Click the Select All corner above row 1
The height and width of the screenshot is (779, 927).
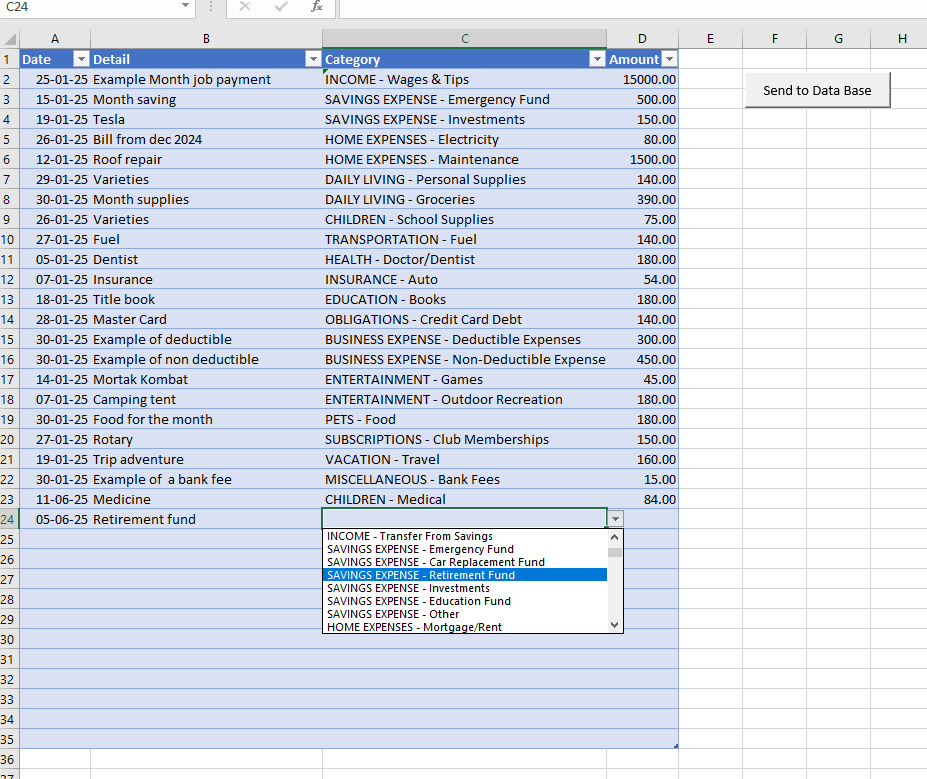tap(8, 40)
